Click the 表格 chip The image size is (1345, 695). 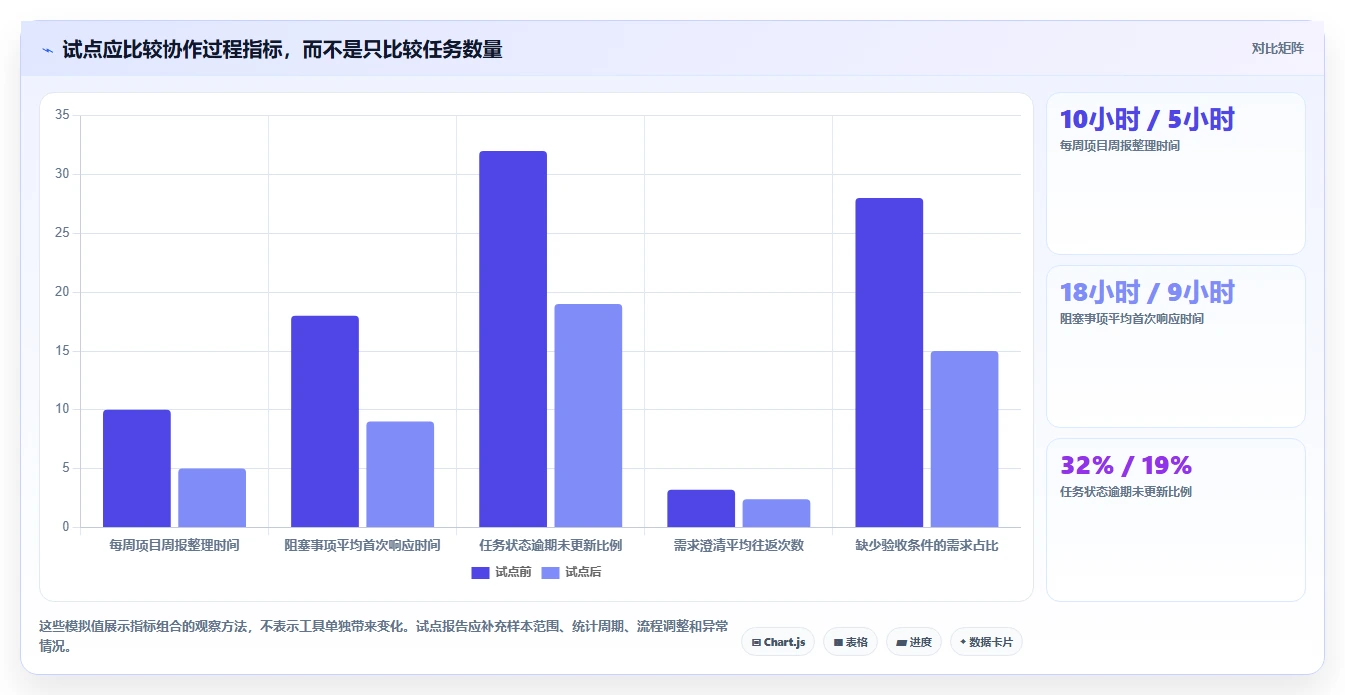click(x=851, y=642)
